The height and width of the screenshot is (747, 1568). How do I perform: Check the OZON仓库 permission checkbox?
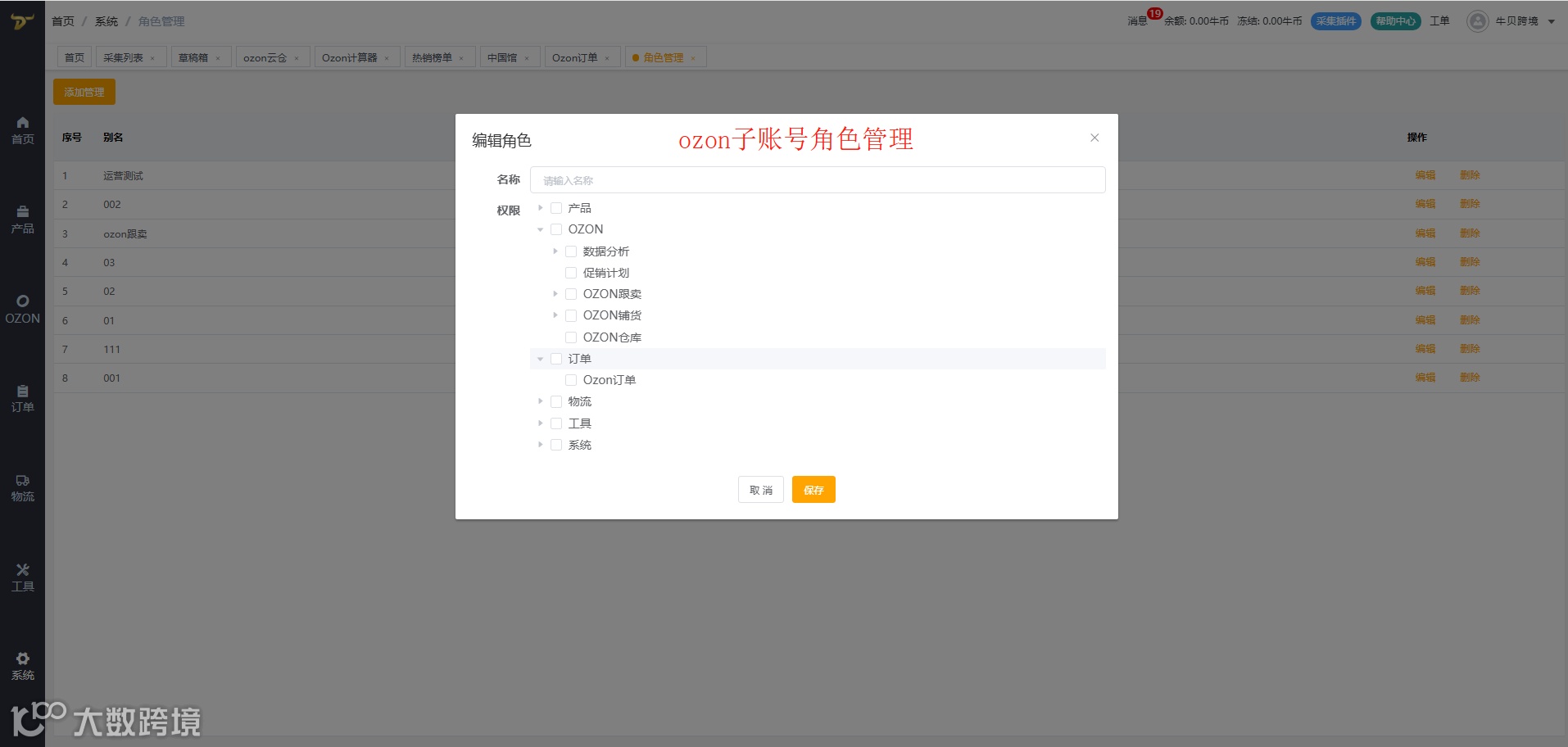pos(571,337)
